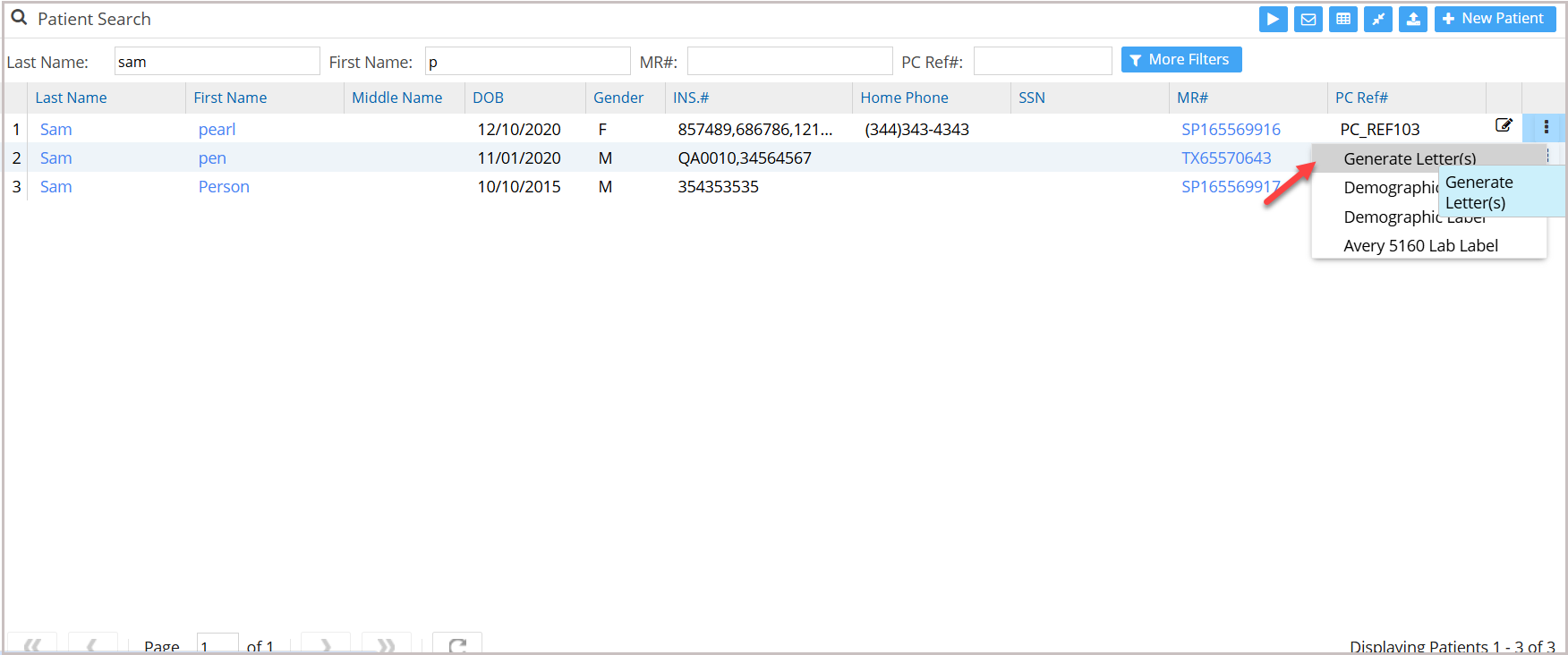Focus the MR# search input box
This screenshot has height=655, width=1568.
click(789, 62)
